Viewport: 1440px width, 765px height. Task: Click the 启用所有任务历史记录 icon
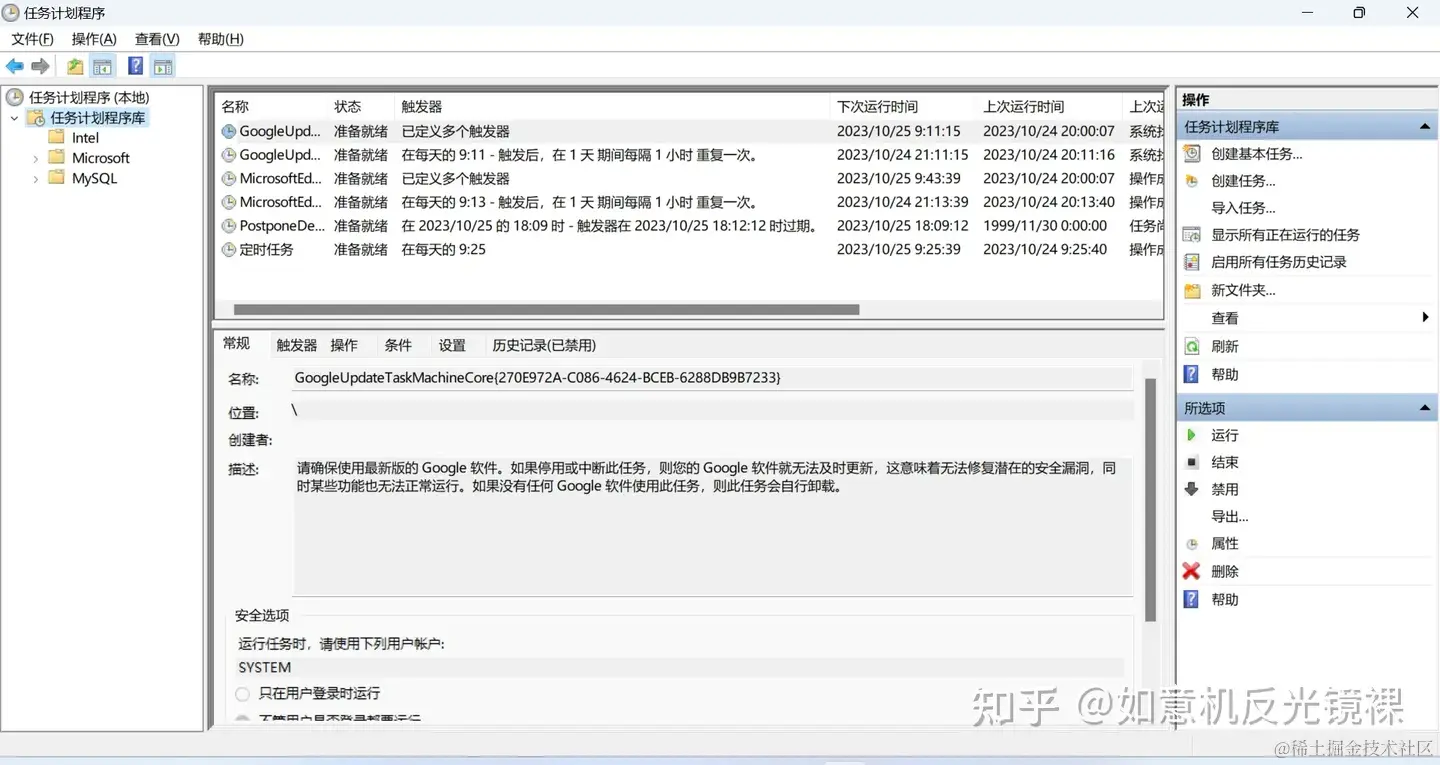click(x=1191, y=262)
